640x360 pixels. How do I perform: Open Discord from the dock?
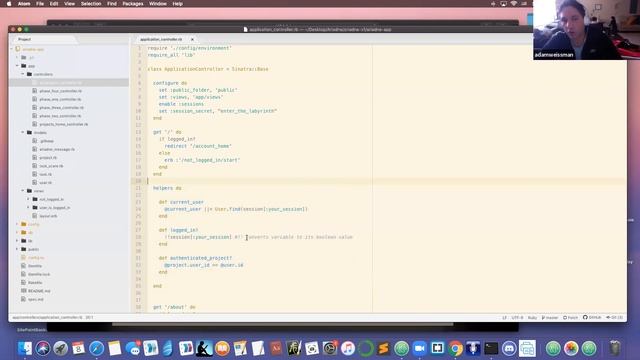[509, 348]
